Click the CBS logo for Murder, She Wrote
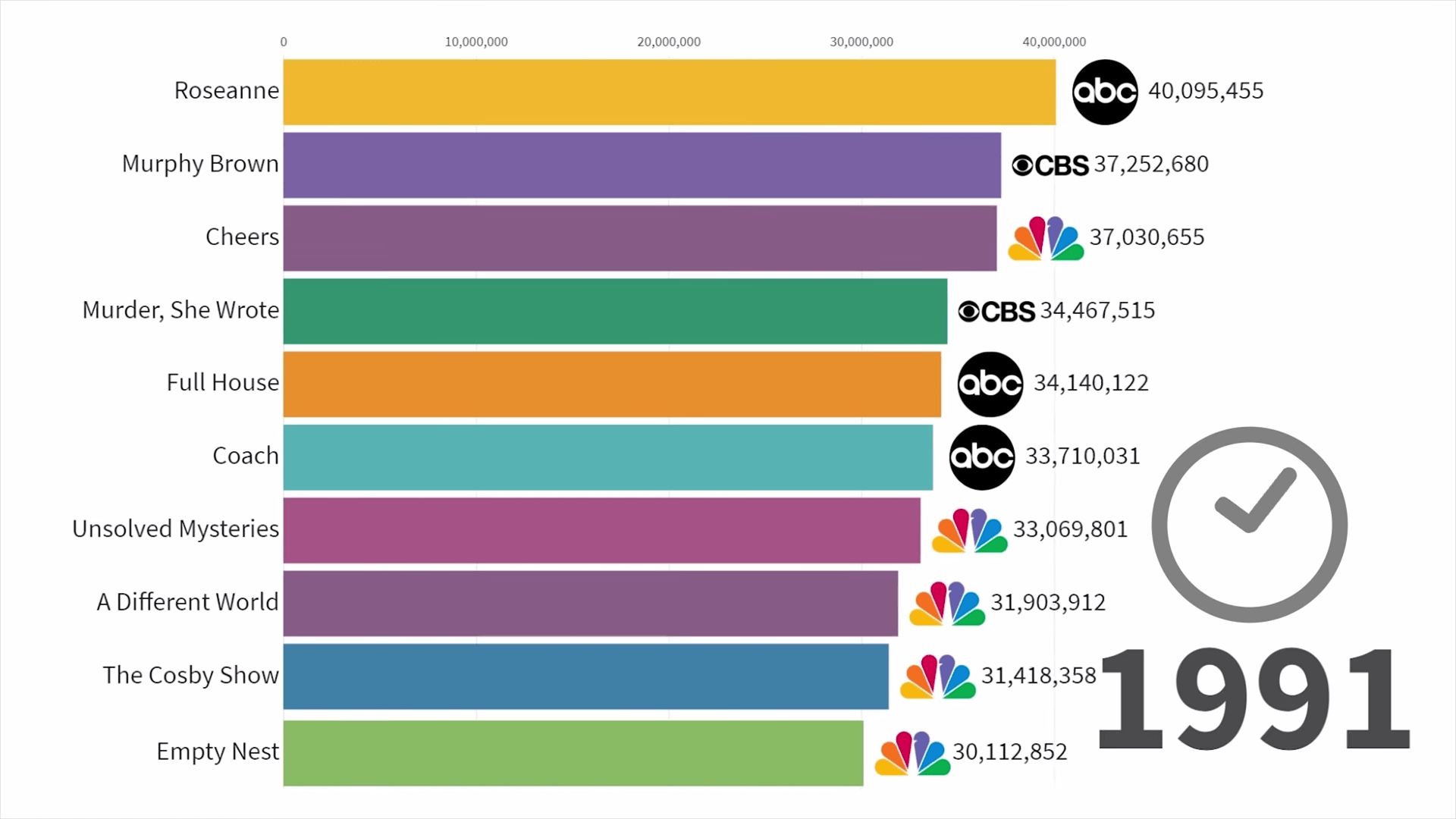The width and height of the screenshot is (1456, 819). tap(996, 311)
